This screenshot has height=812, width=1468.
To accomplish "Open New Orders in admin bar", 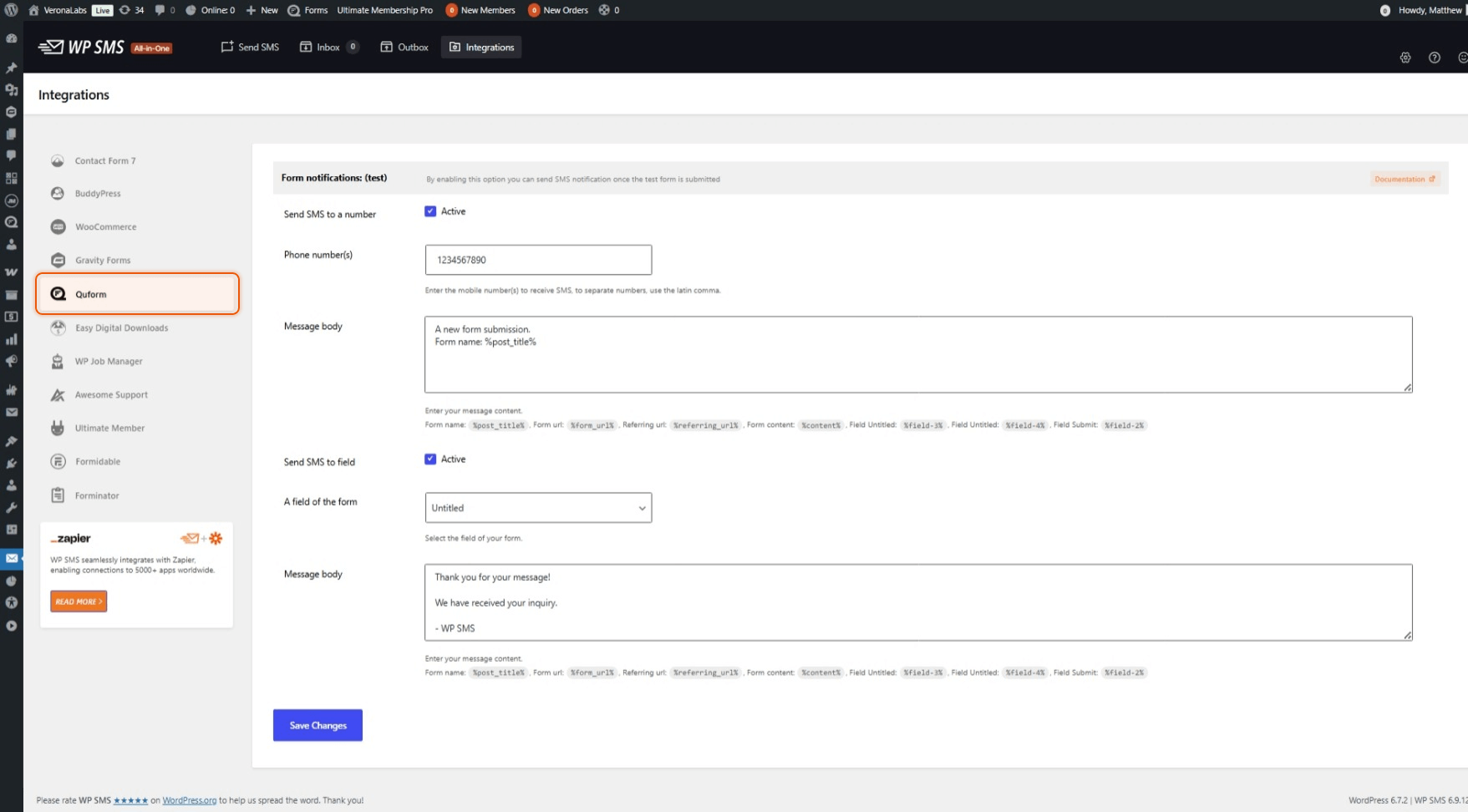I will [x=558, y=10].
